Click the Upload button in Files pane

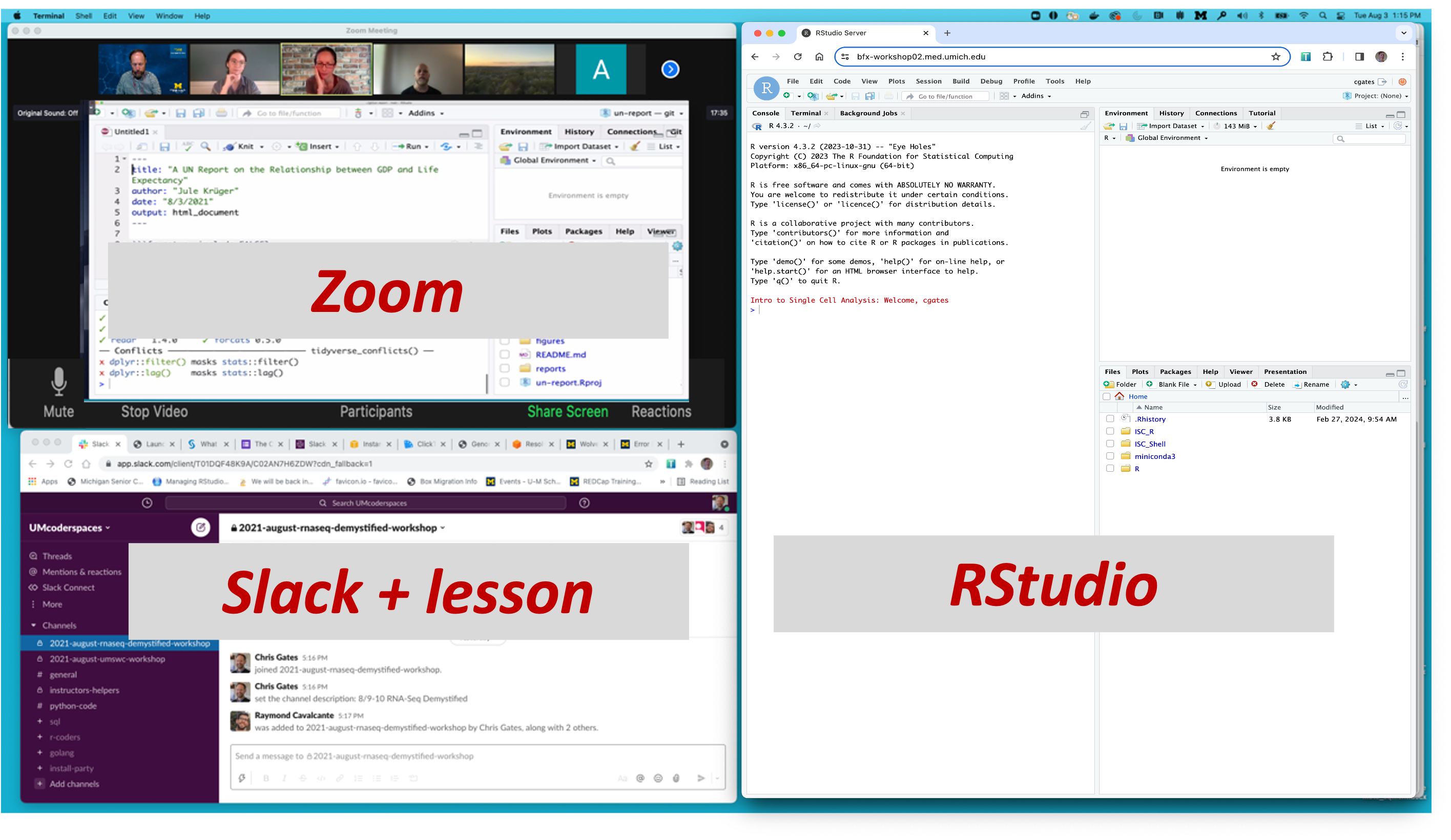(1223, 384)
